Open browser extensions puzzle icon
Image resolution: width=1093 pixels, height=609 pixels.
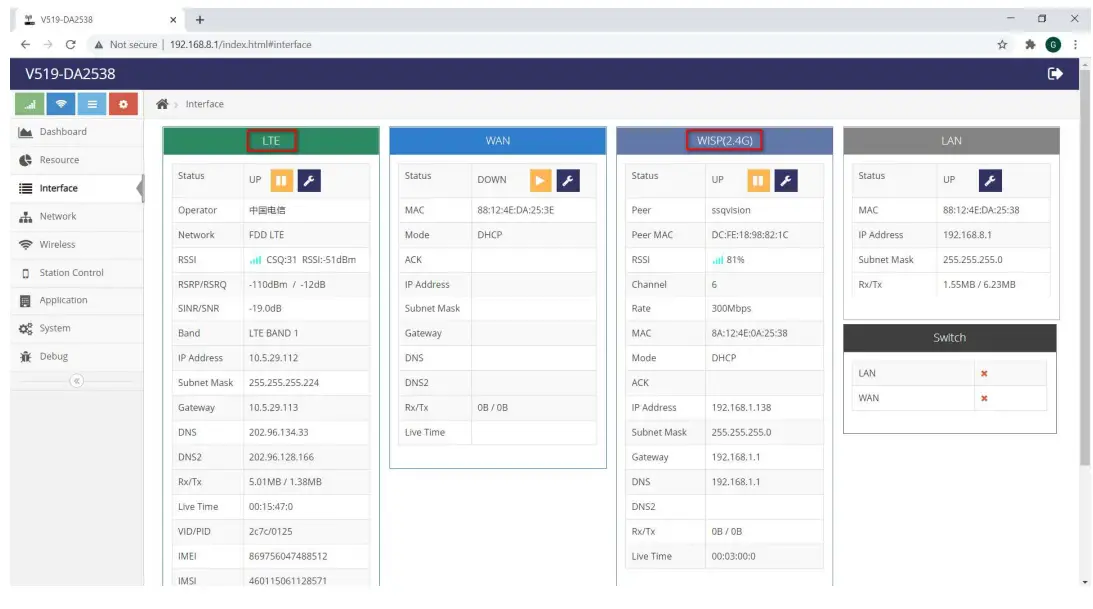pos(1030,45)
